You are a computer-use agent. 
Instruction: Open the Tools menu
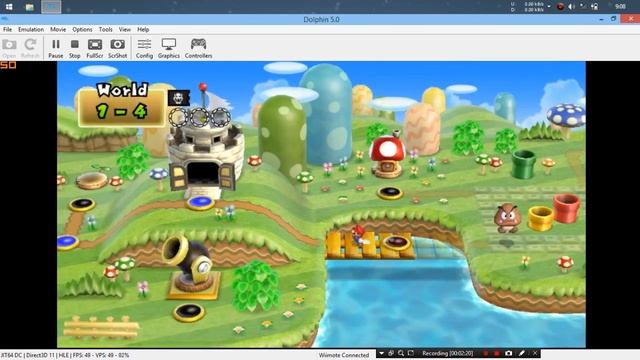[105, 29]
